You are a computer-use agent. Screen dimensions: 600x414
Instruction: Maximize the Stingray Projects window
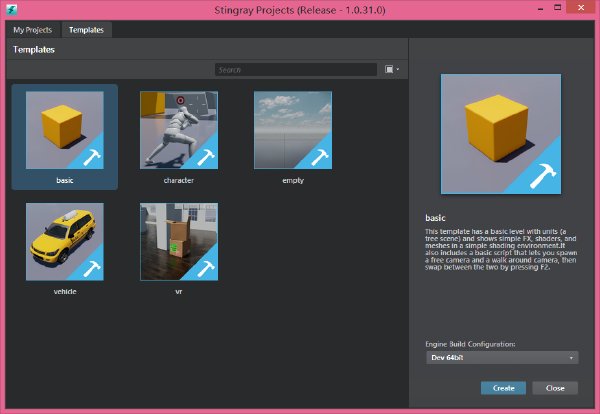pos(558,8)
